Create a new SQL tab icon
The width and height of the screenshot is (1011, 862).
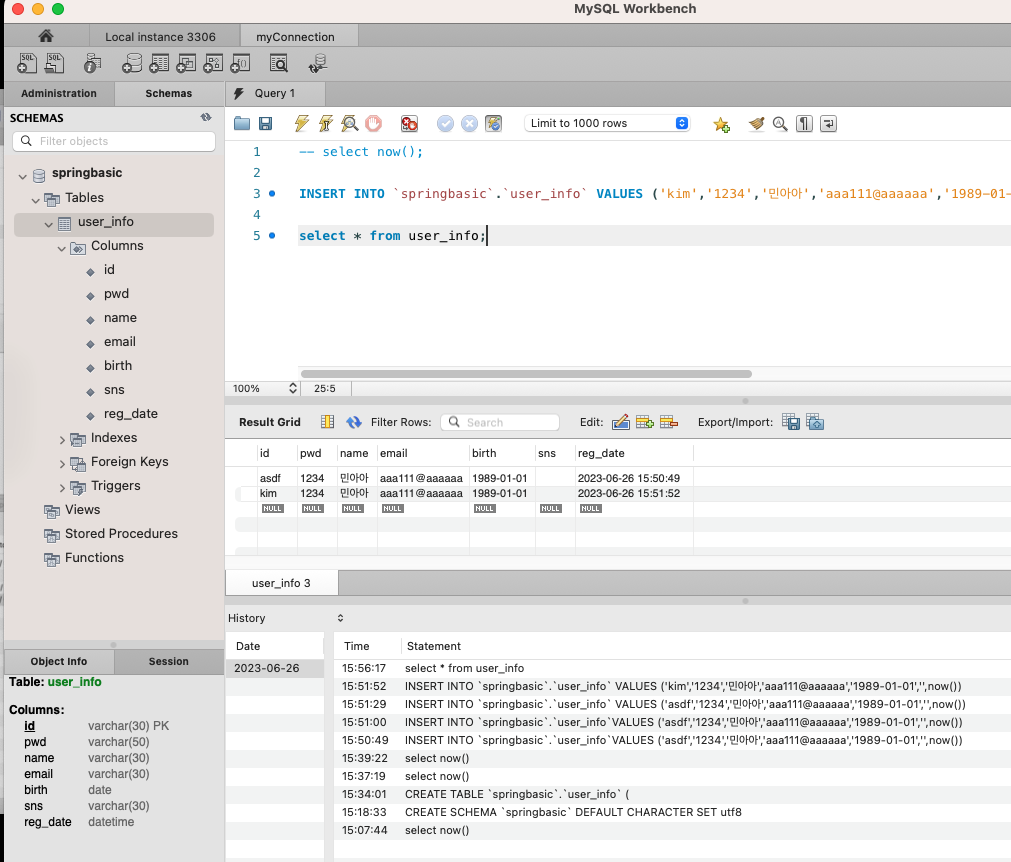[27, 63]
